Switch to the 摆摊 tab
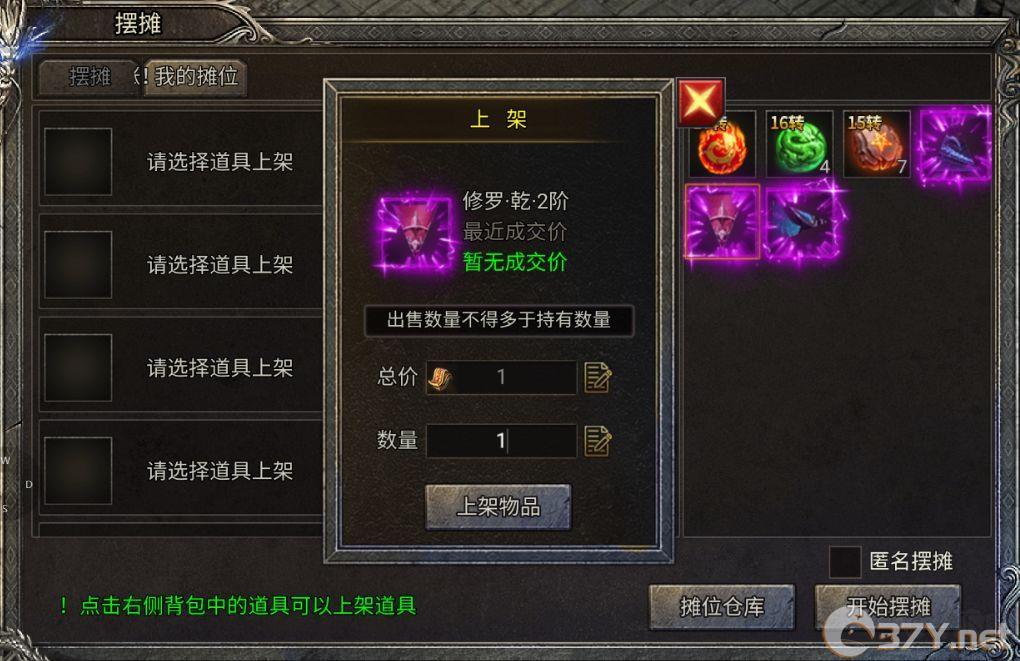Image resolution: width=1020 pixels, height=661 pixels. 90,77
